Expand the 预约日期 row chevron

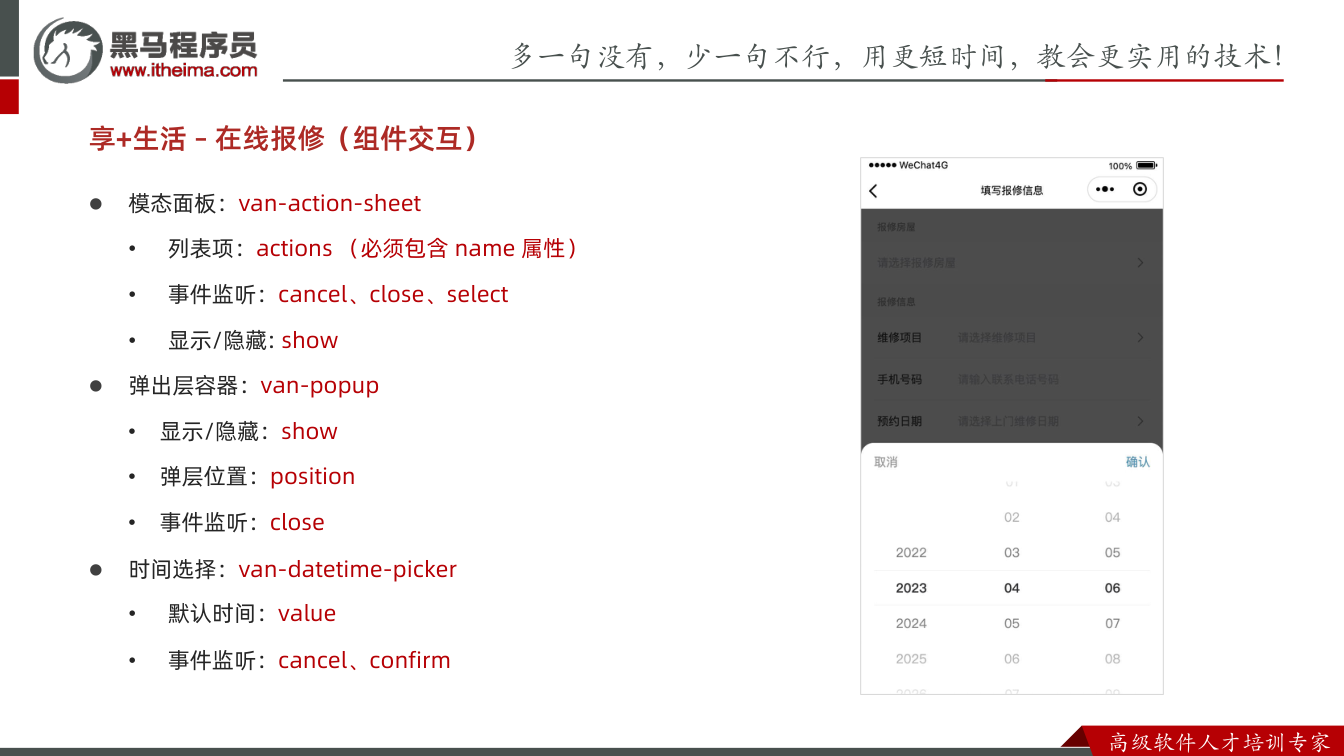point(1140,421)
